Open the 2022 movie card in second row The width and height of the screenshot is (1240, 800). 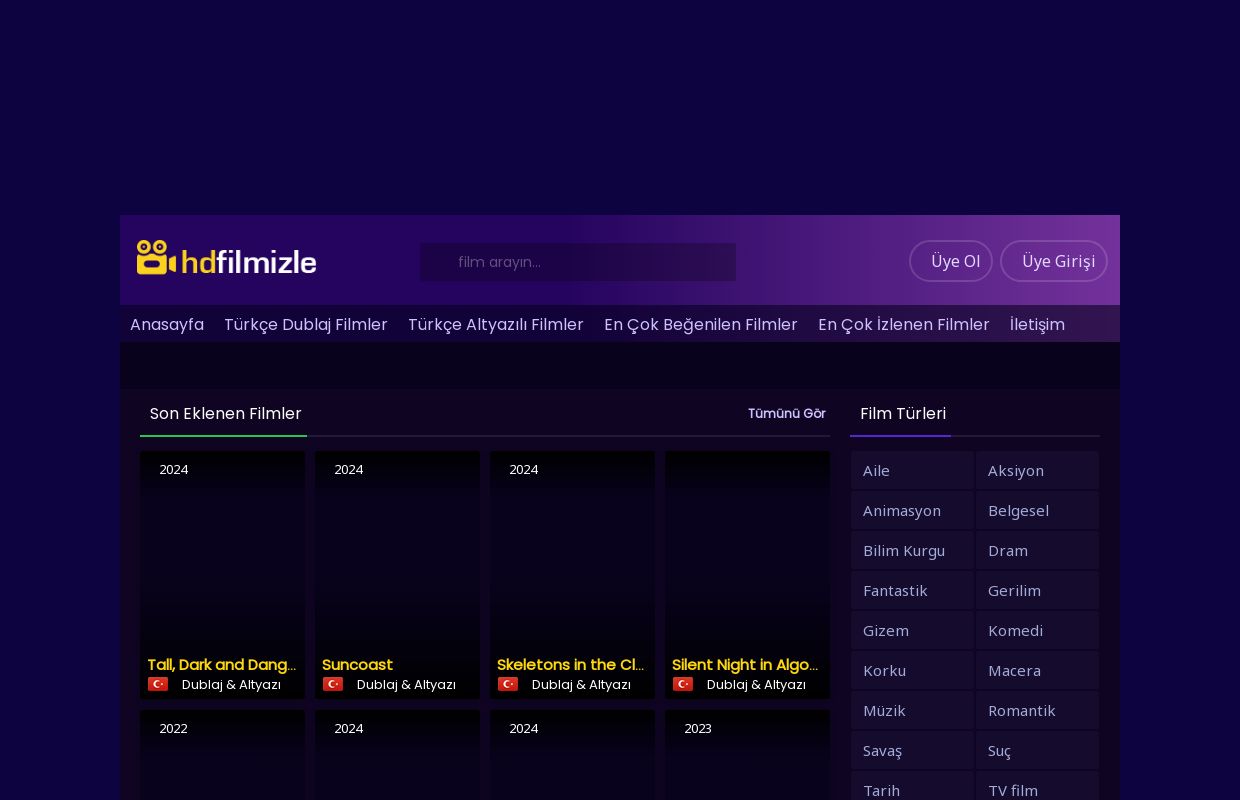pos(222,755)
